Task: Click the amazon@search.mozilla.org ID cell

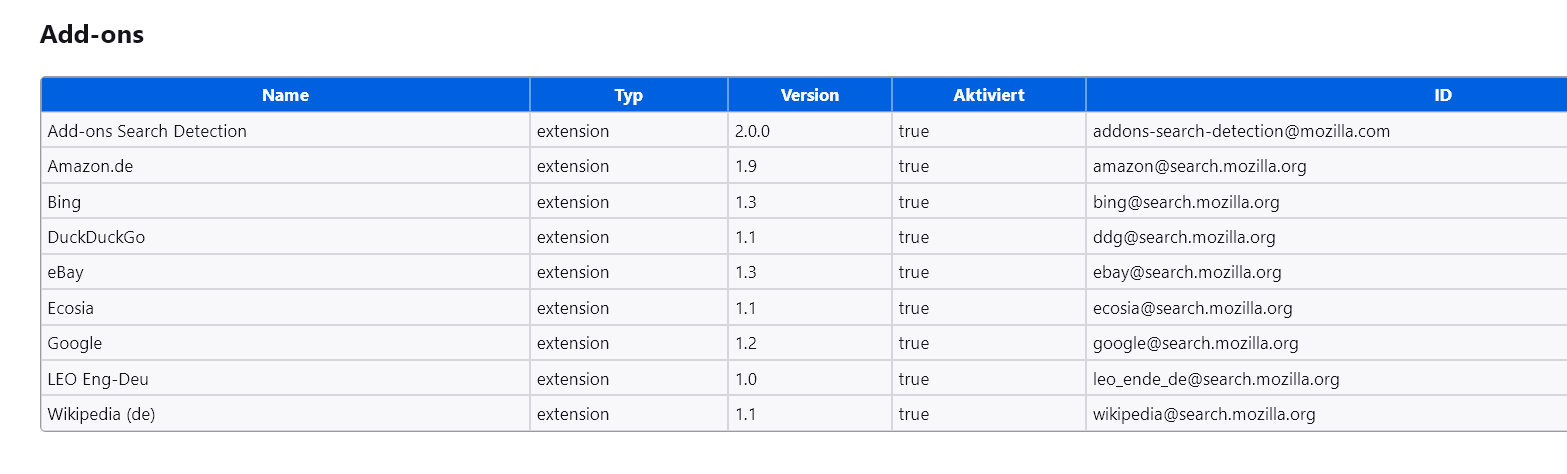Action: pos(1199,166)
